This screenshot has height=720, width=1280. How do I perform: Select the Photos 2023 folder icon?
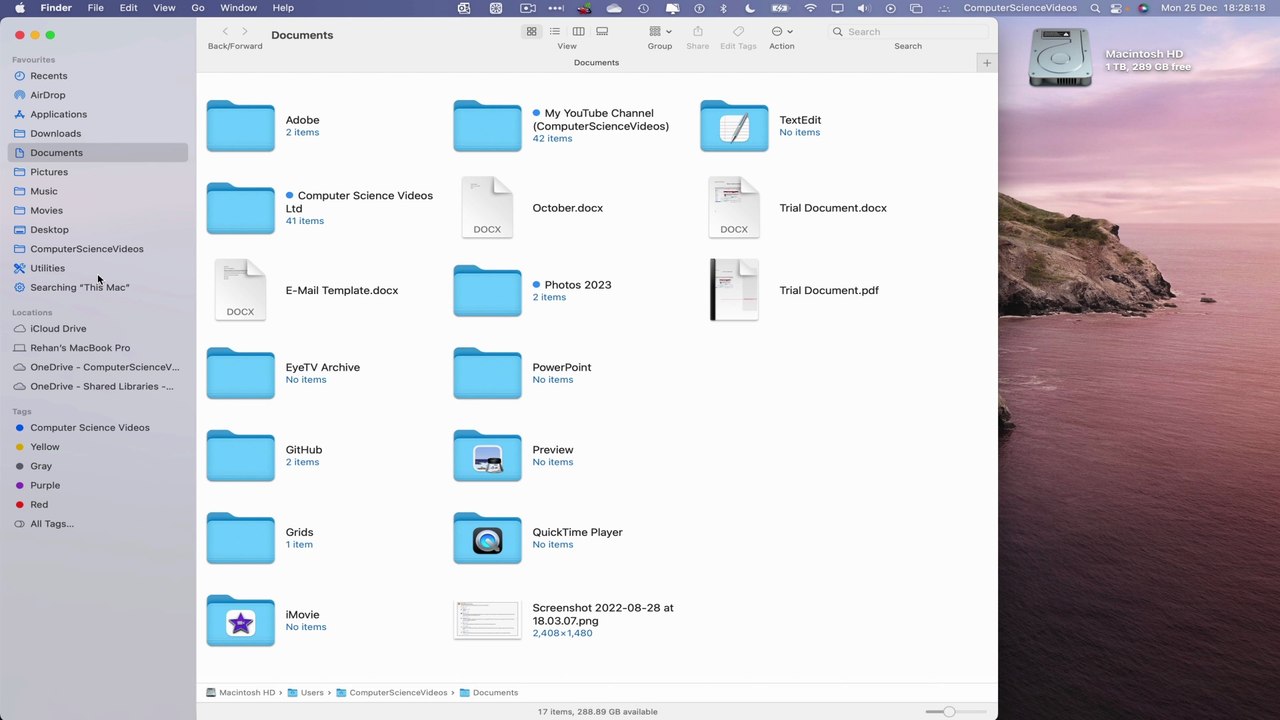[487, 291]
